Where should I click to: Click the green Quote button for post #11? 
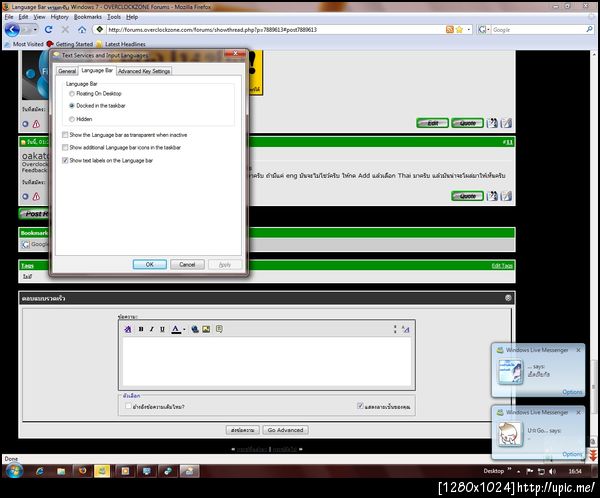point(467,196)
